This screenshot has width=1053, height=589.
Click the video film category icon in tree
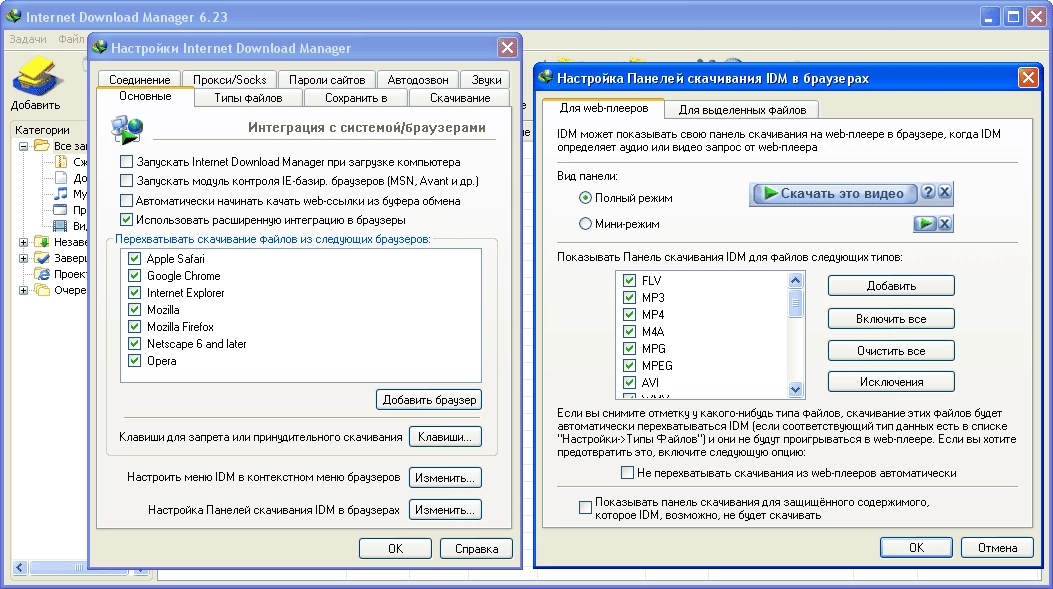(60, 226)
